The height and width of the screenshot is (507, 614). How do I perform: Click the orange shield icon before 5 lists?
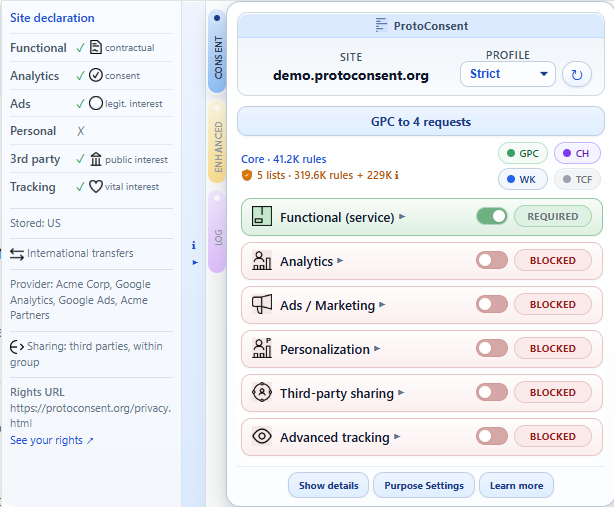pyautogui.click(x=247, y=175)
